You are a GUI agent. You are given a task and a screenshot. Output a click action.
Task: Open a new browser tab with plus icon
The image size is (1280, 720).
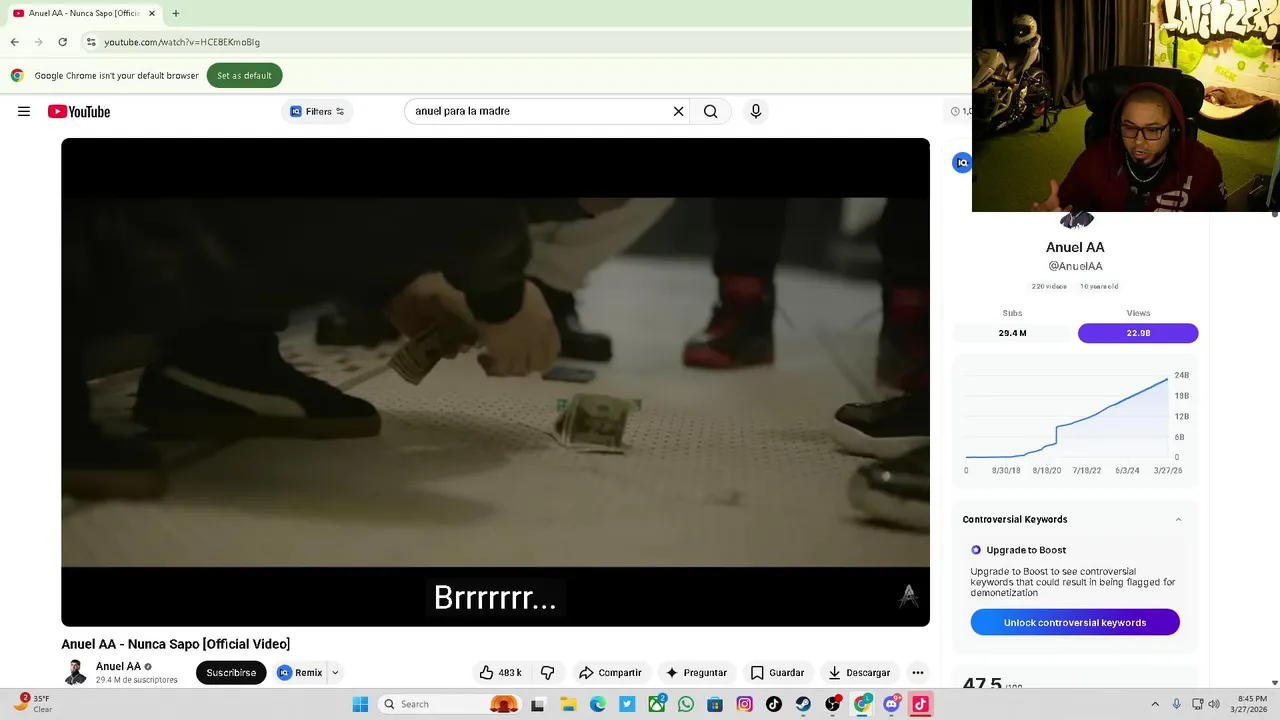tap(176, 13)
